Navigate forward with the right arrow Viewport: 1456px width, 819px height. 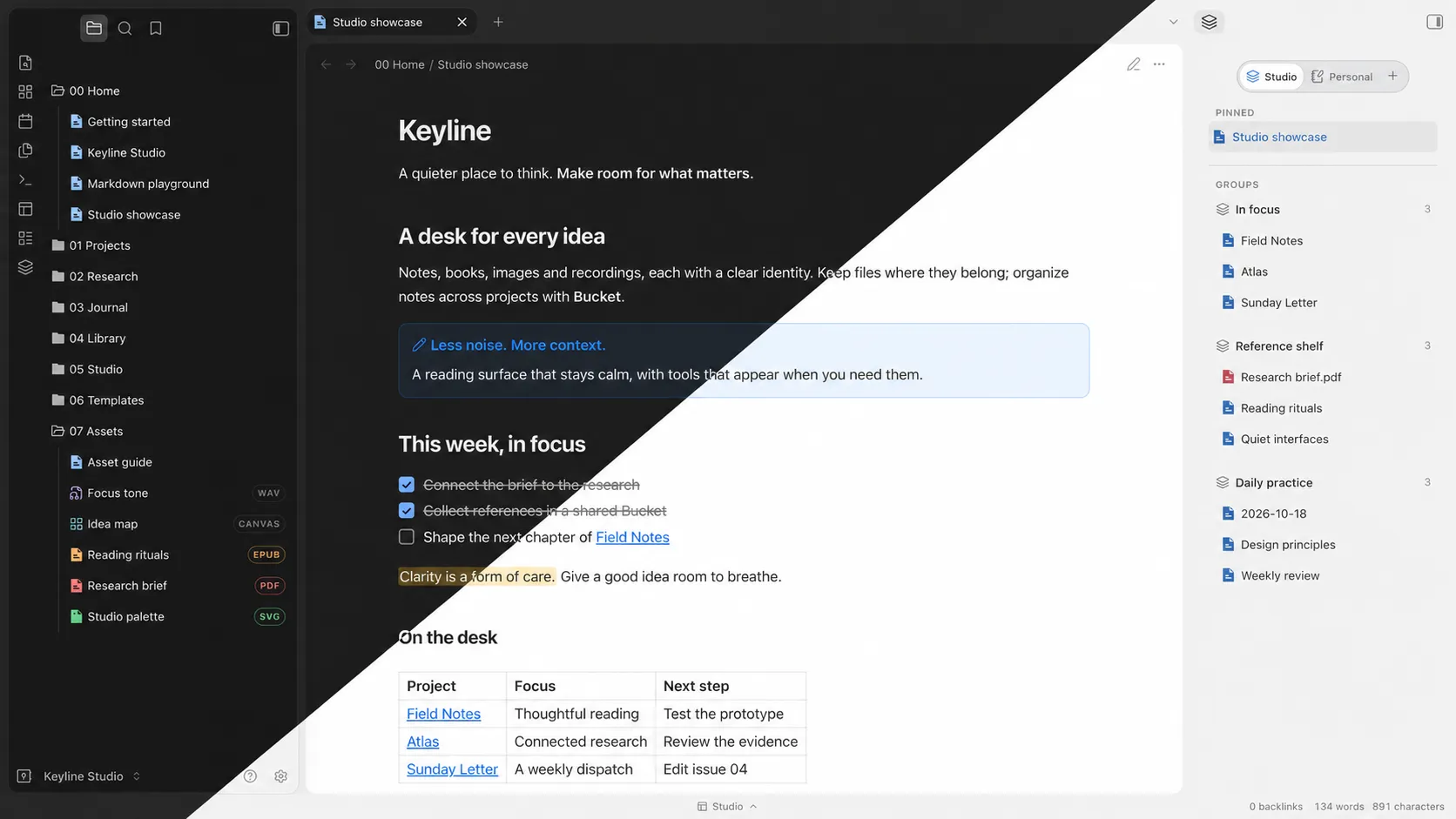coord(350,64)
